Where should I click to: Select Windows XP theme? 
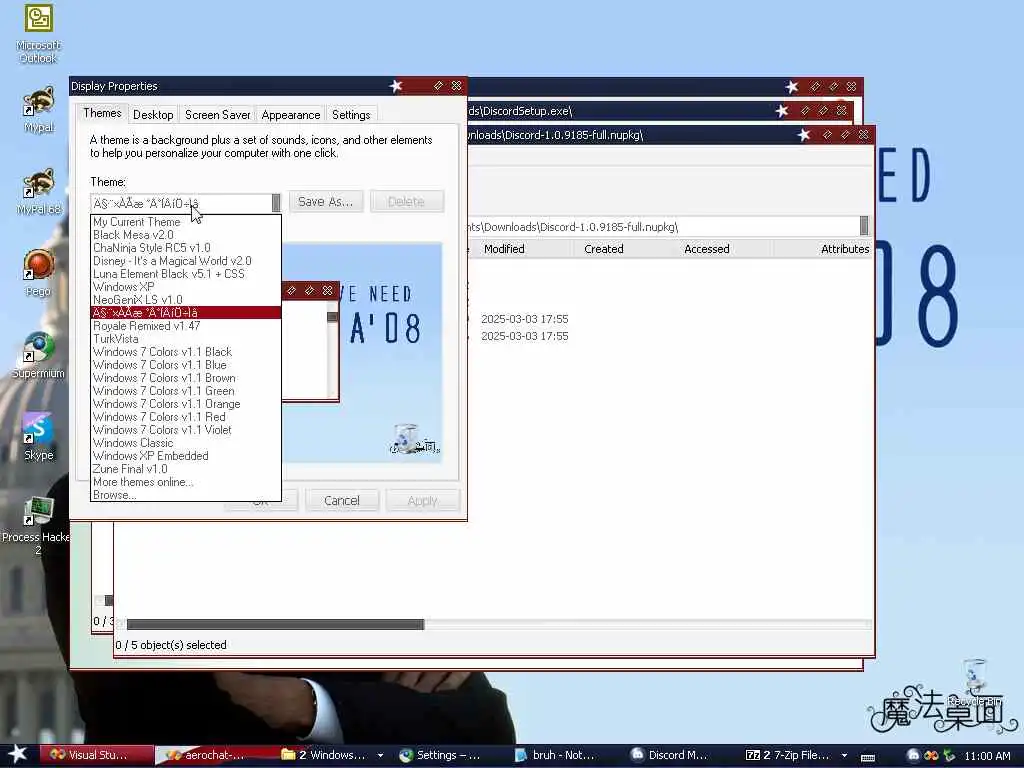tap(185, 287)
